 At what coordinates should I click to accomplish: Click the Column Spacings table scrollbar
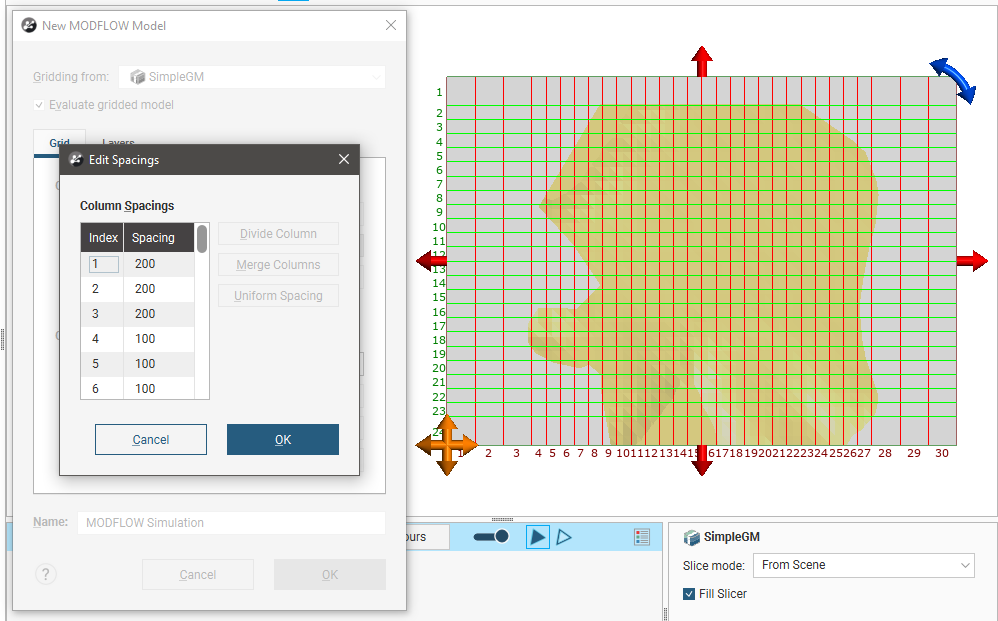202,240
